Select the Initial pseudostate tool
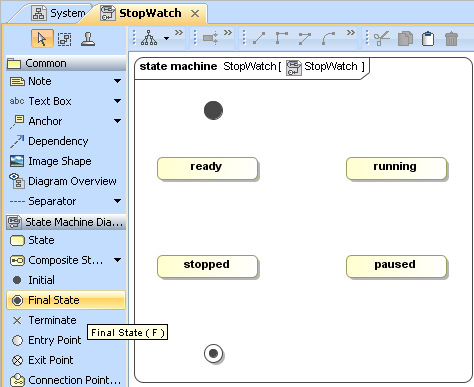The image size is (474, 387). pyautogui.click(x=33, y=280)
